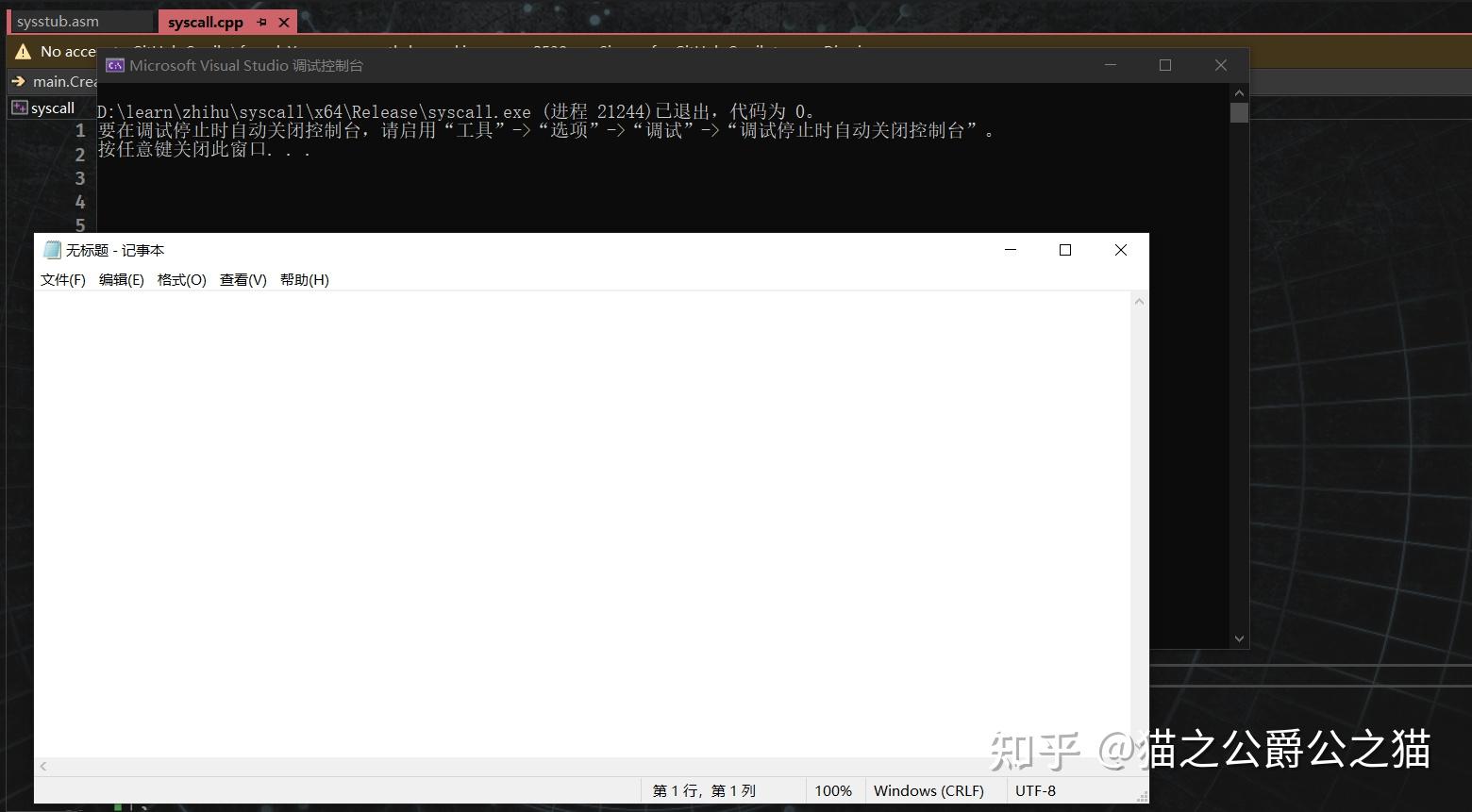Click the 100% zoom indicator

coord(833,790)
